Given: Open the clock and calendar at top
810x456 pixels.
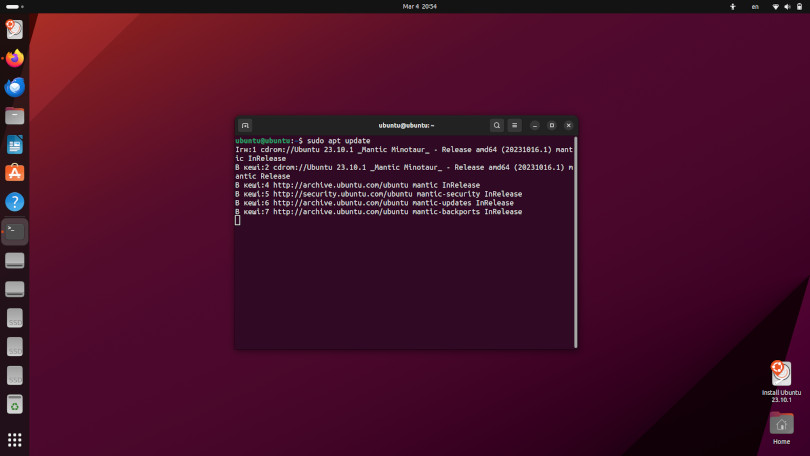Looking at the screenshot, I should 419,7.
